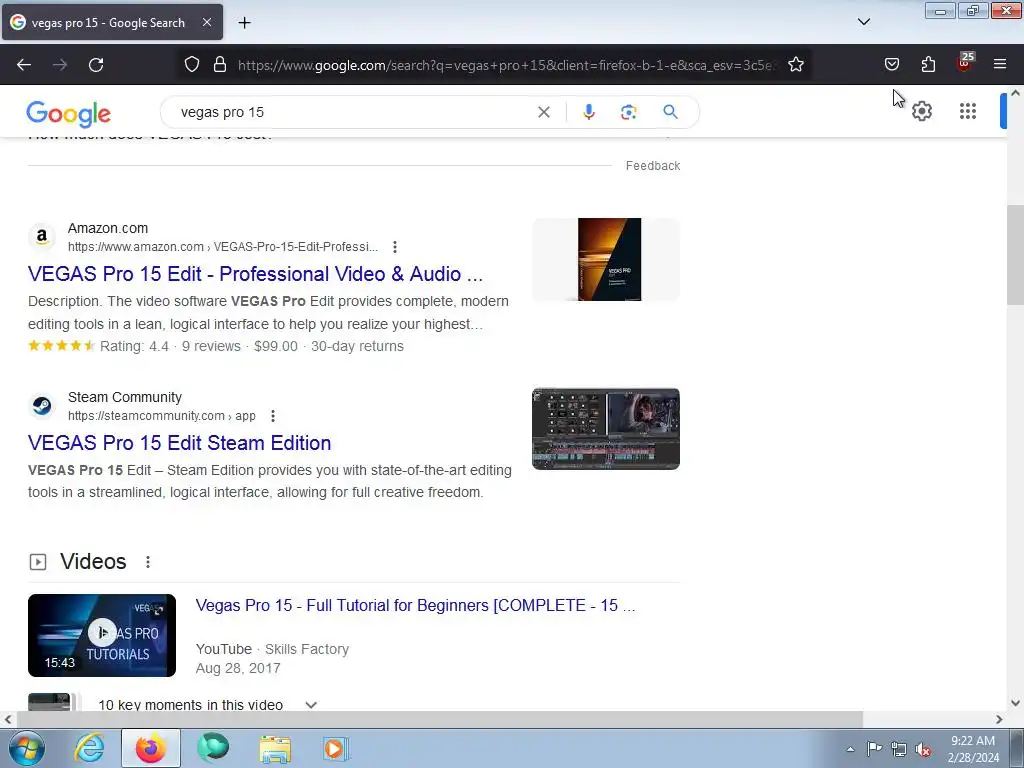Open the media player taskbar icon
This screenshot has height=768, width=1024.
tap(336, 748)
